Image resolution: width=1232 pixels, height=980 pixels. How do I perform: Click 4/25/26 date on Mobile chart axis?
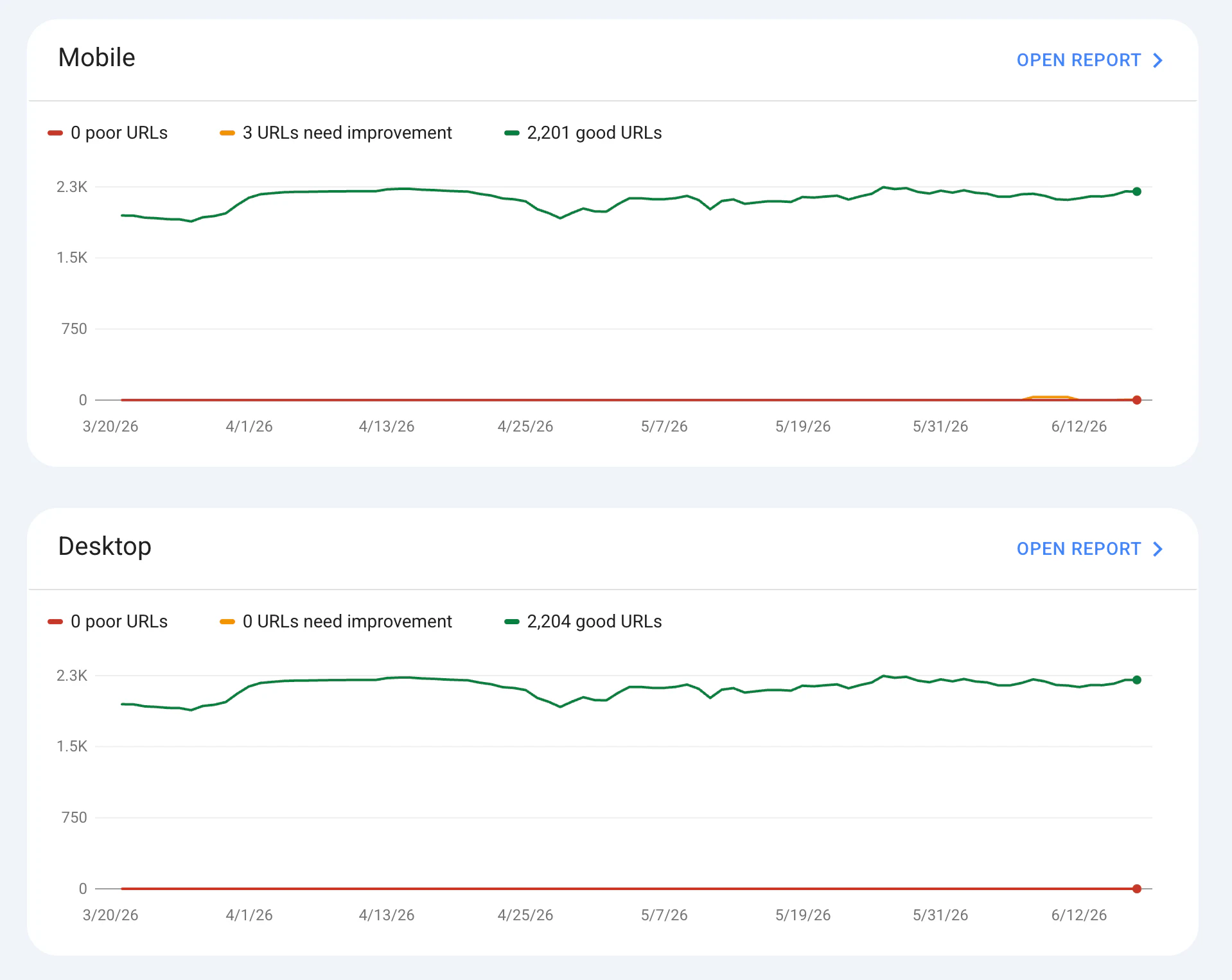[x=525, y=426]
